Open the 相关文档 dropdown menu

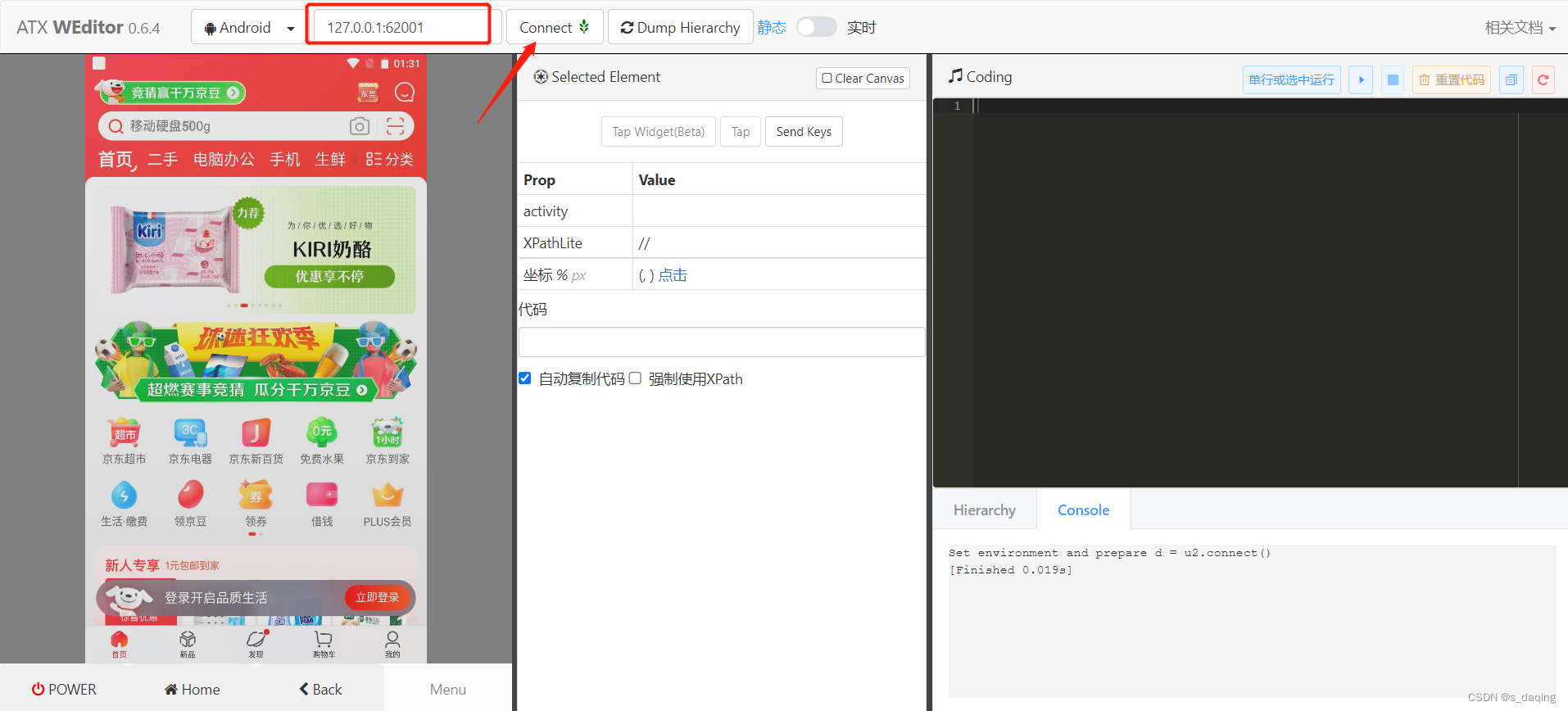[1520, 28]
